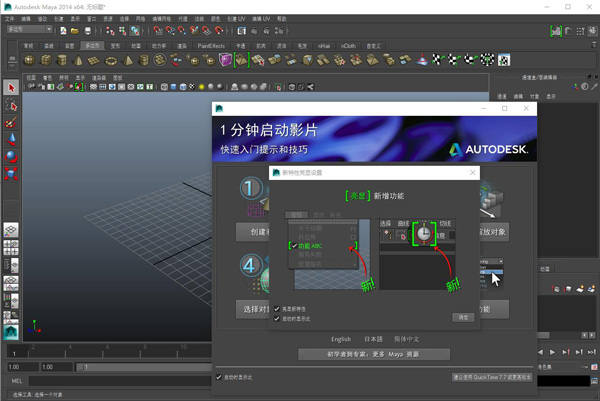The width and height of the screenshot is (600, 401).
Task: Open the 窗口 menu
Action: click(91, 19)
